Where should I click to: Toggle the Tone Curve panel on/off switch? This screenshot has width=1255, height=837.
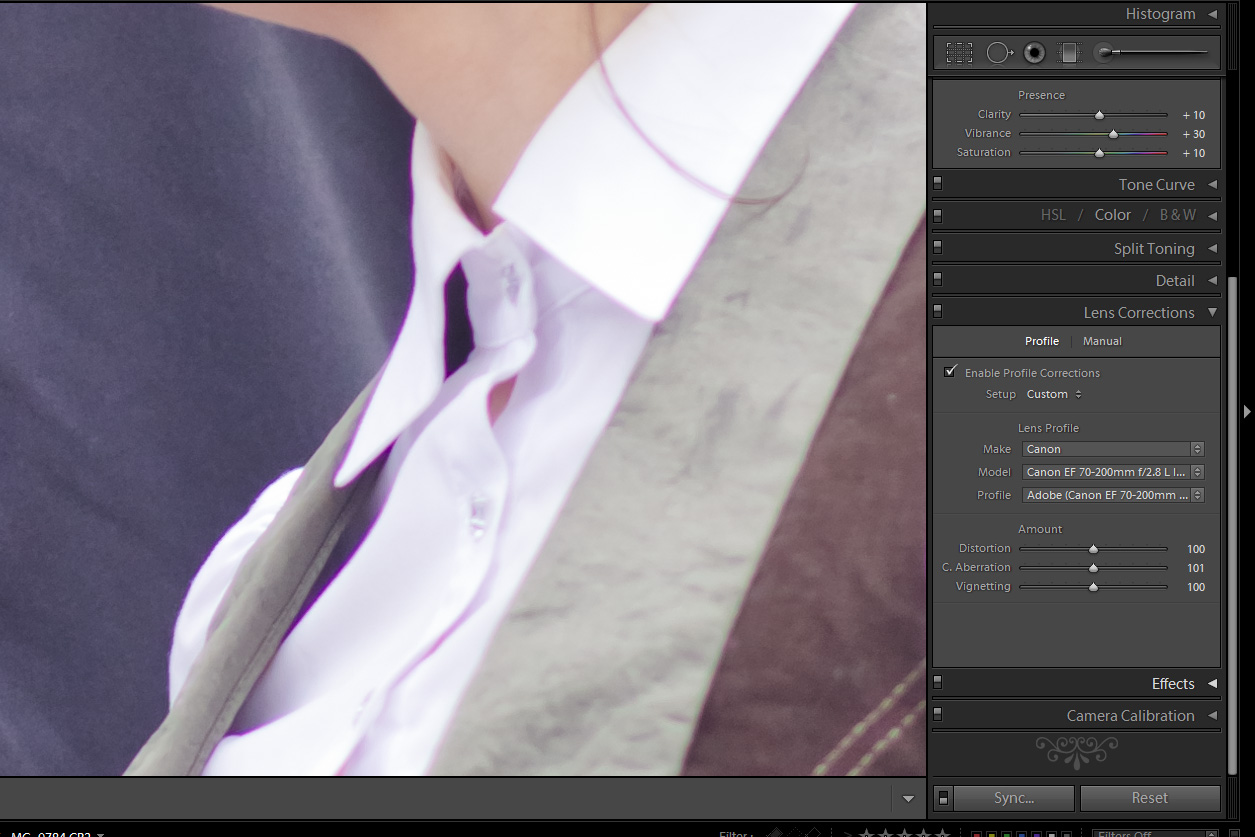[x=938, y=184]
